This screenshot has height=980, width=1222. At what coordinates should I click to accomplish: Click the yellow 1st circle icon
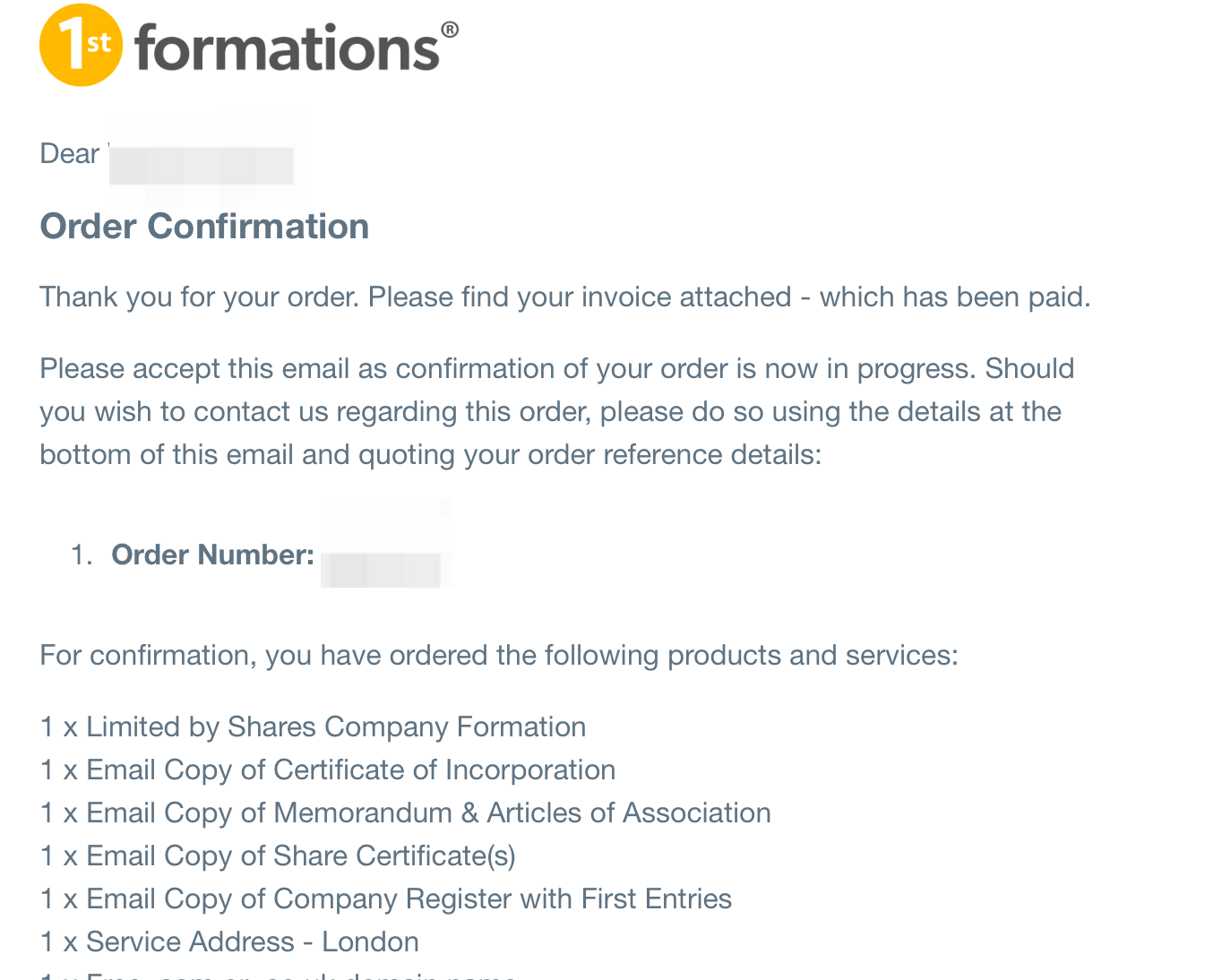81,45
